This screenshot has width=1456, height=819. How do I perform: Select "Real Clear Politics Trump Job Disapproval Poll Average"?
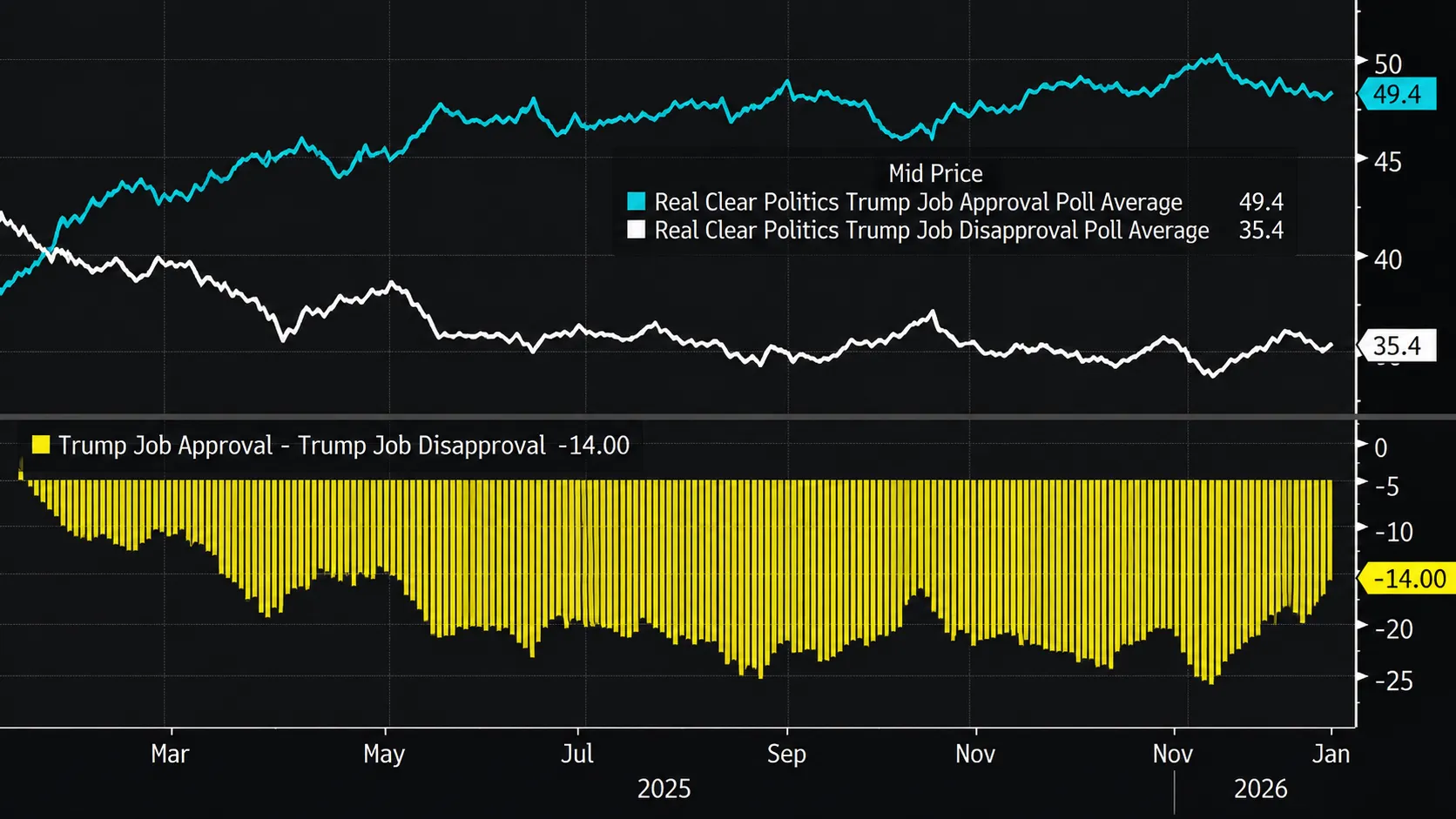[x=932, y=230]
